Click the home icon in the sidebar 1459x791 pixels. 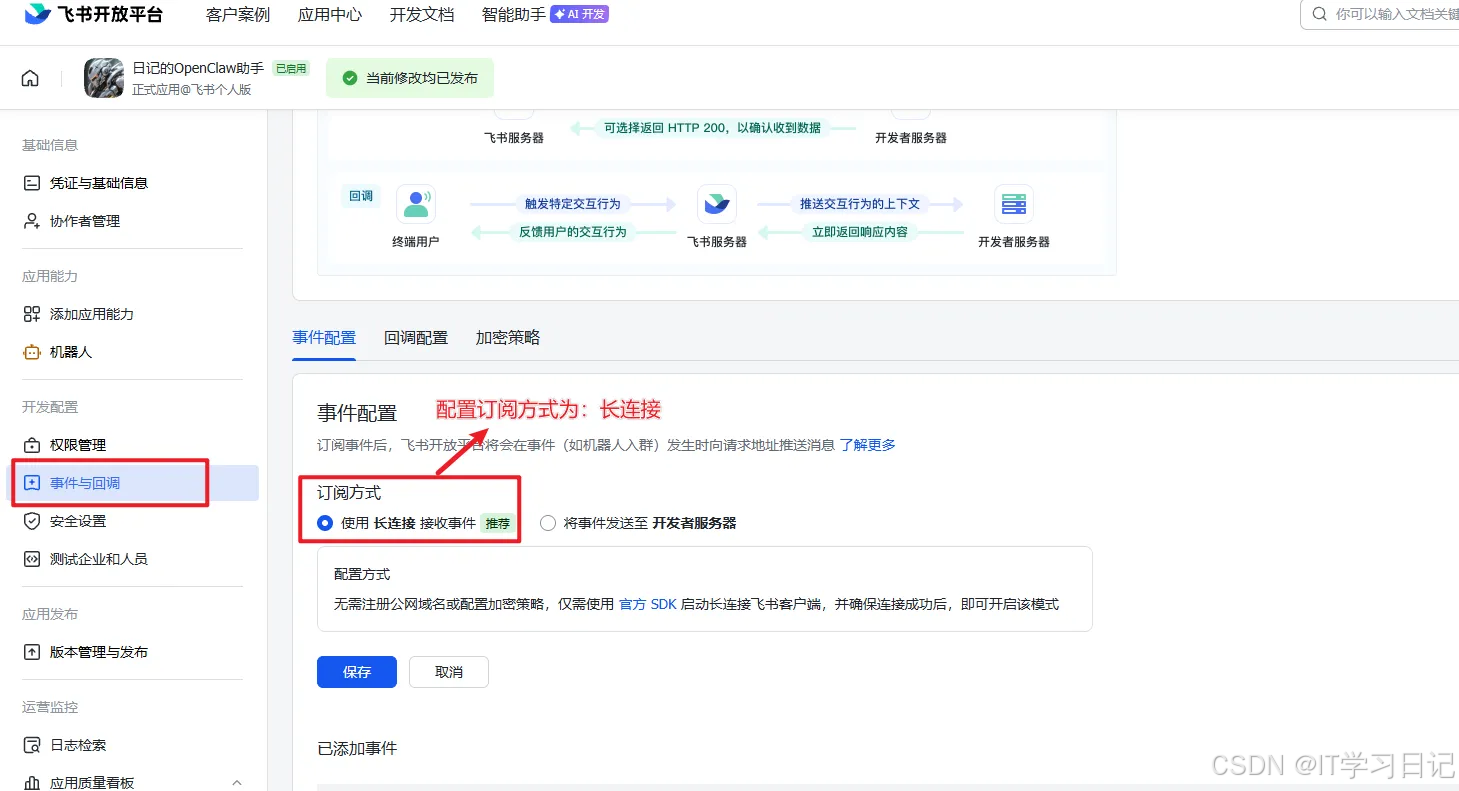pos(30,76)
